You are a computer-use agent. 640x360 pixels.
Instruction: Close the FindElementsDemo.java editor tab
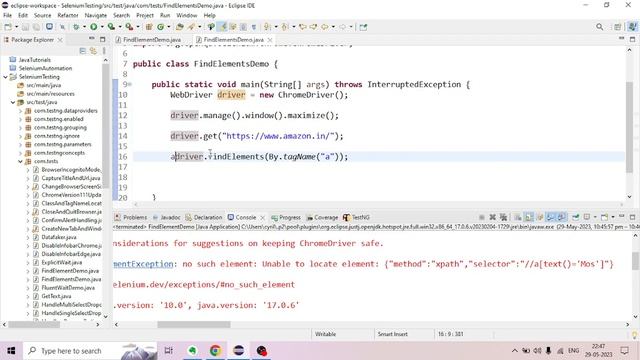(x=270, y=40)
